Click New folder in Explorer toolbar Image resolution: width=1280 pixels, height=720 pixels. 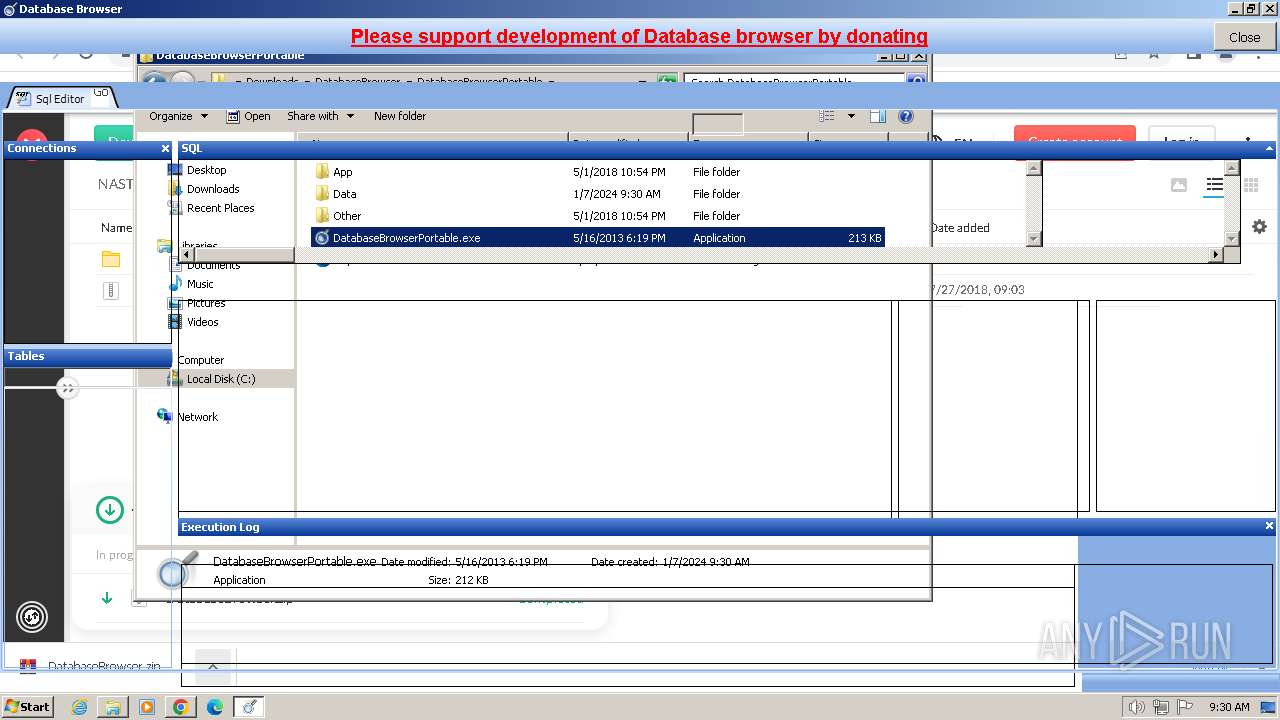[x=400, y=116]
